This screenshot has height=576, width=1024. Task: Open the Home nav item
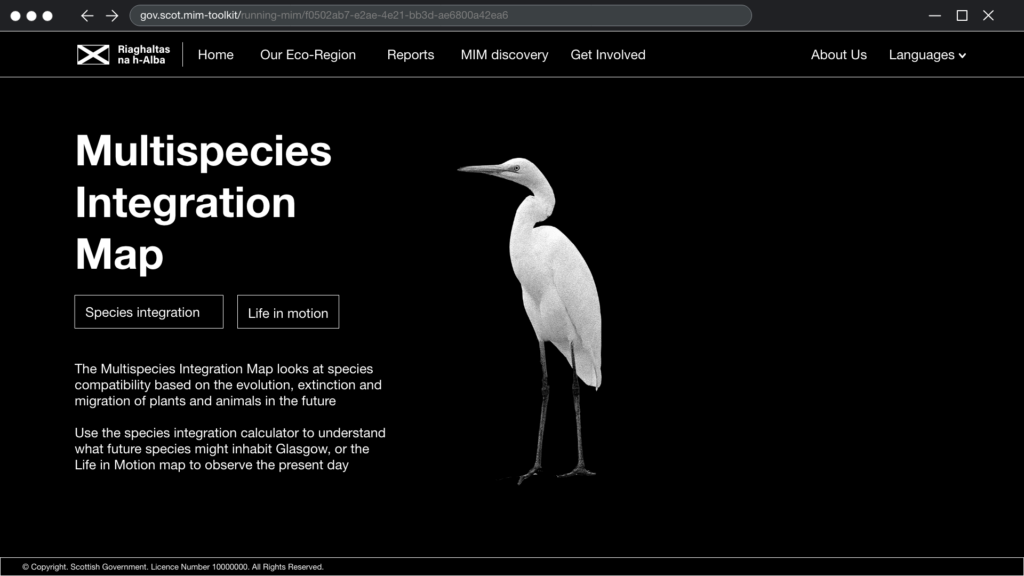point(216,55)
